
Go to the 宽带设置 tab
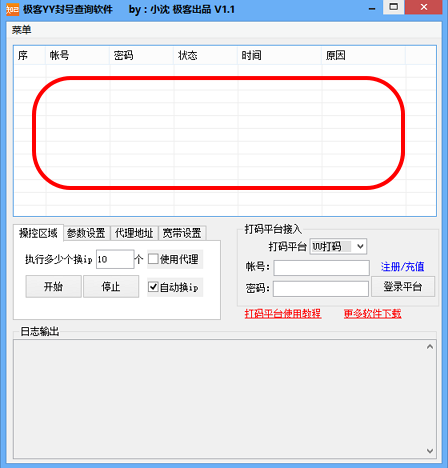[x=182, y=233]
